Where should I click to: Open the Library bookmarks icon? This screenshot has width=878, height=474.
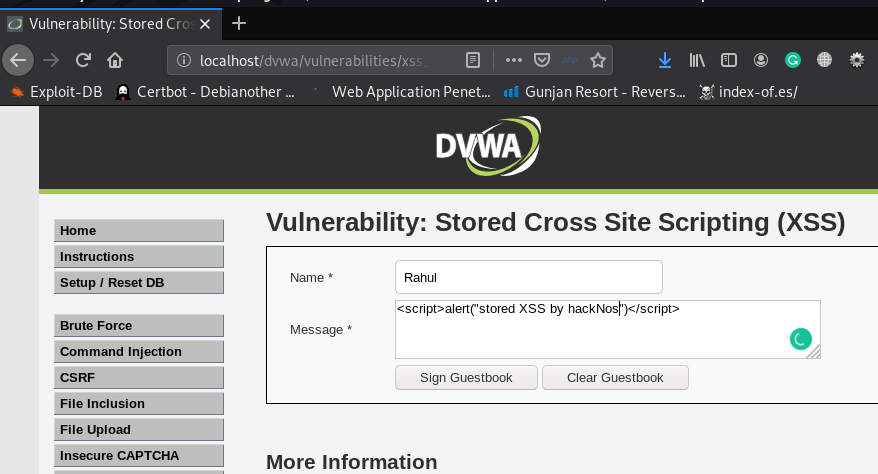(697, 60)
